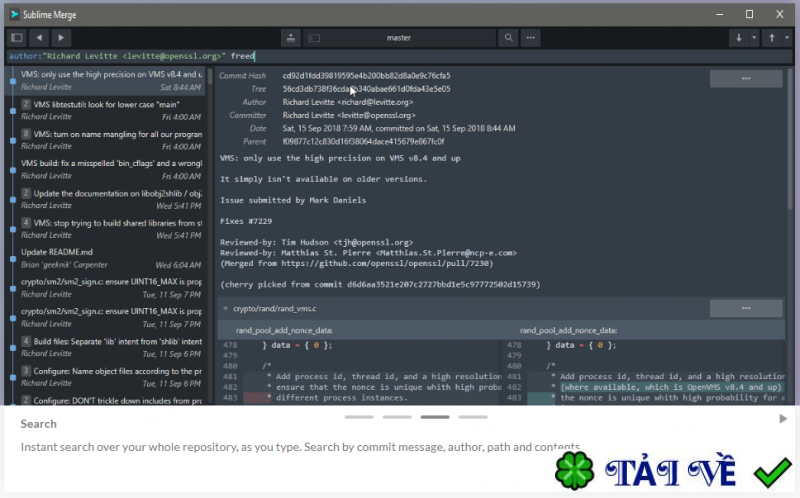Pull changes with the down arrow
This screenshot has height=498, width=800.
coord(738,38)
